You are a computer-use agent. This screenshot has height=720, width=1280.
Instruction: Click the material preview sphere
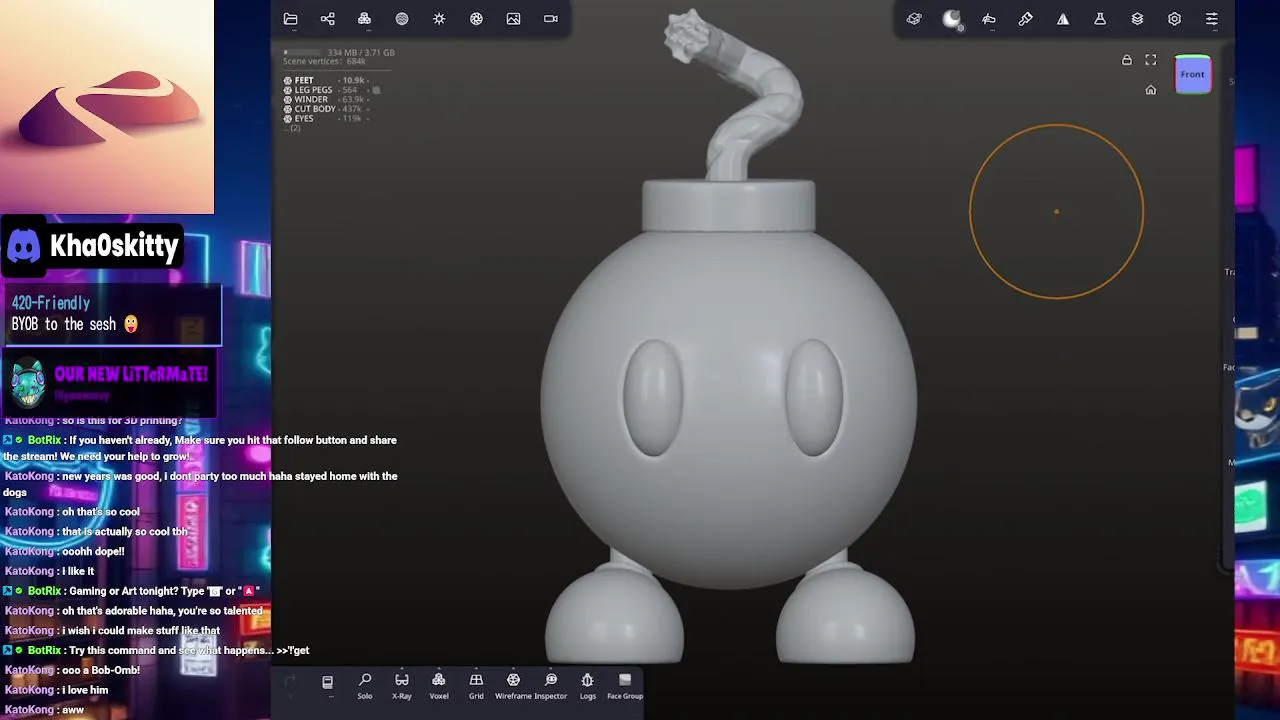coord(952,19)
